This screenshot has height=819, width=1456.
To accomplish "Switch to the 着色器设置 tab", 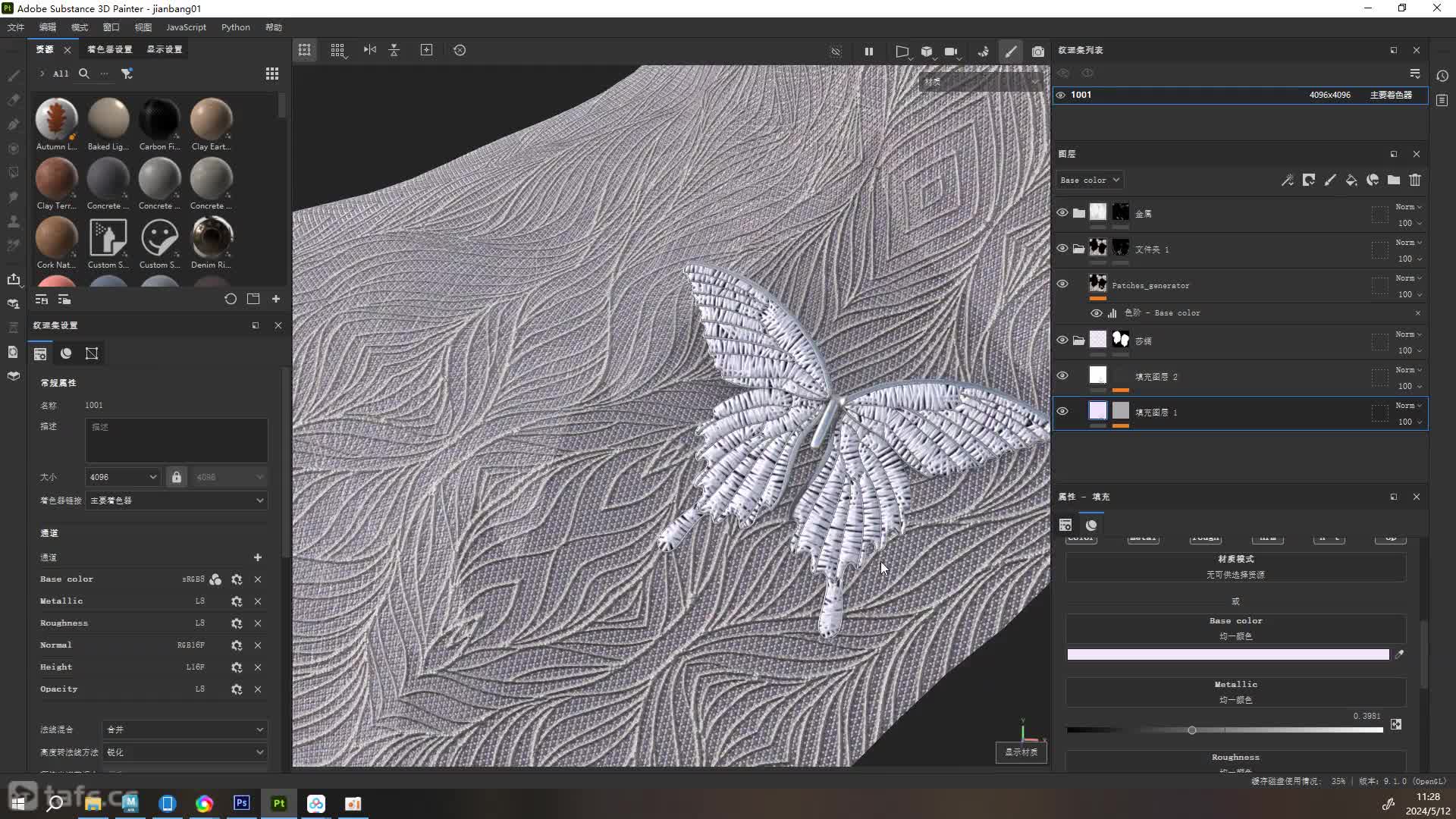I will click(109, 49).
